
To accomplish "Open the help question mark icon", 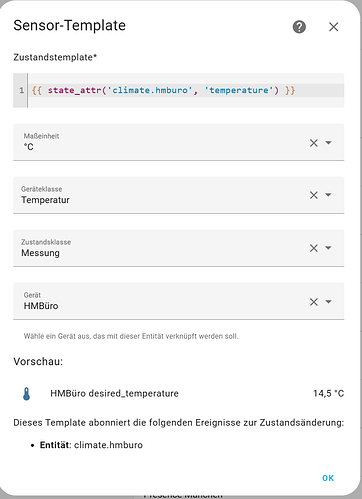I will 299,27.
